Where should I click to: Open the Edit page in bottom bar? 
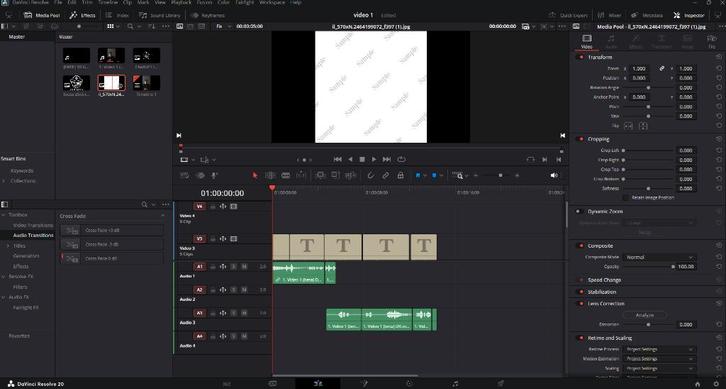pyautogui.click(x=318, y=383)
